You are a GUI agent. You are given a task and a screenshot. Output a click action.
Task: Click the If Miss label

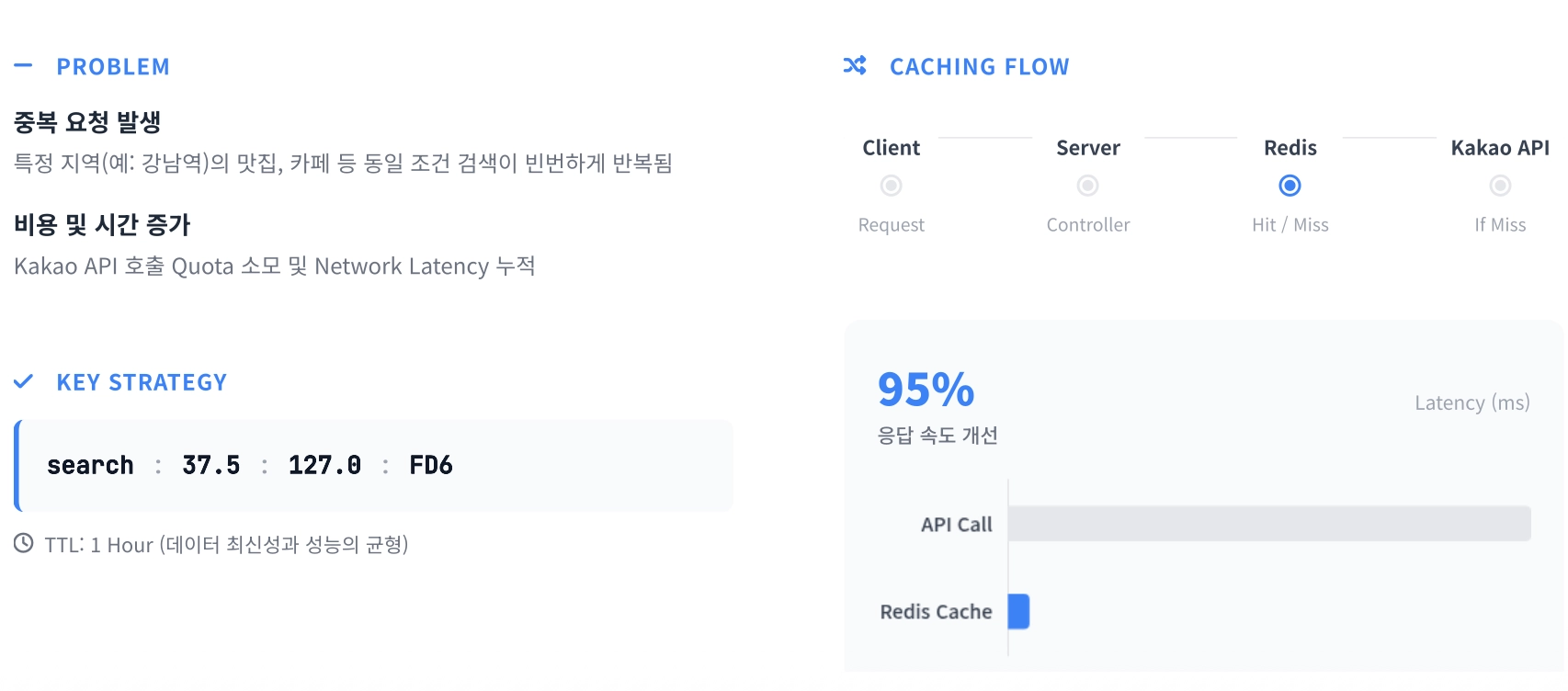click(1500, 225)
